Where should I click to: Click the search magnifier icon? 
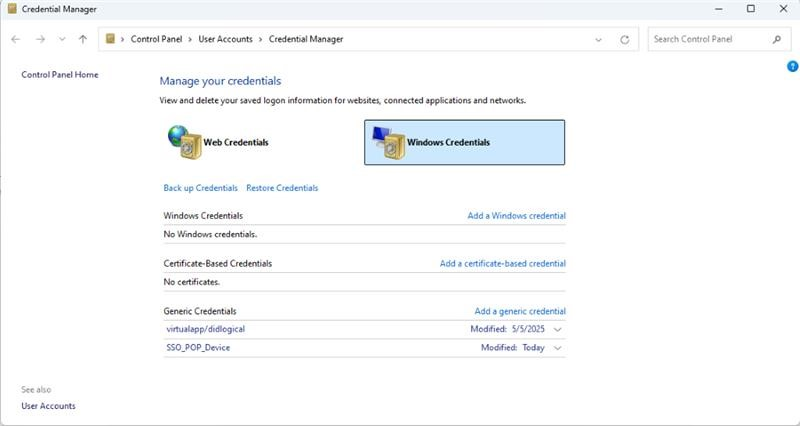pyautogui.click(x=777, y=39)
